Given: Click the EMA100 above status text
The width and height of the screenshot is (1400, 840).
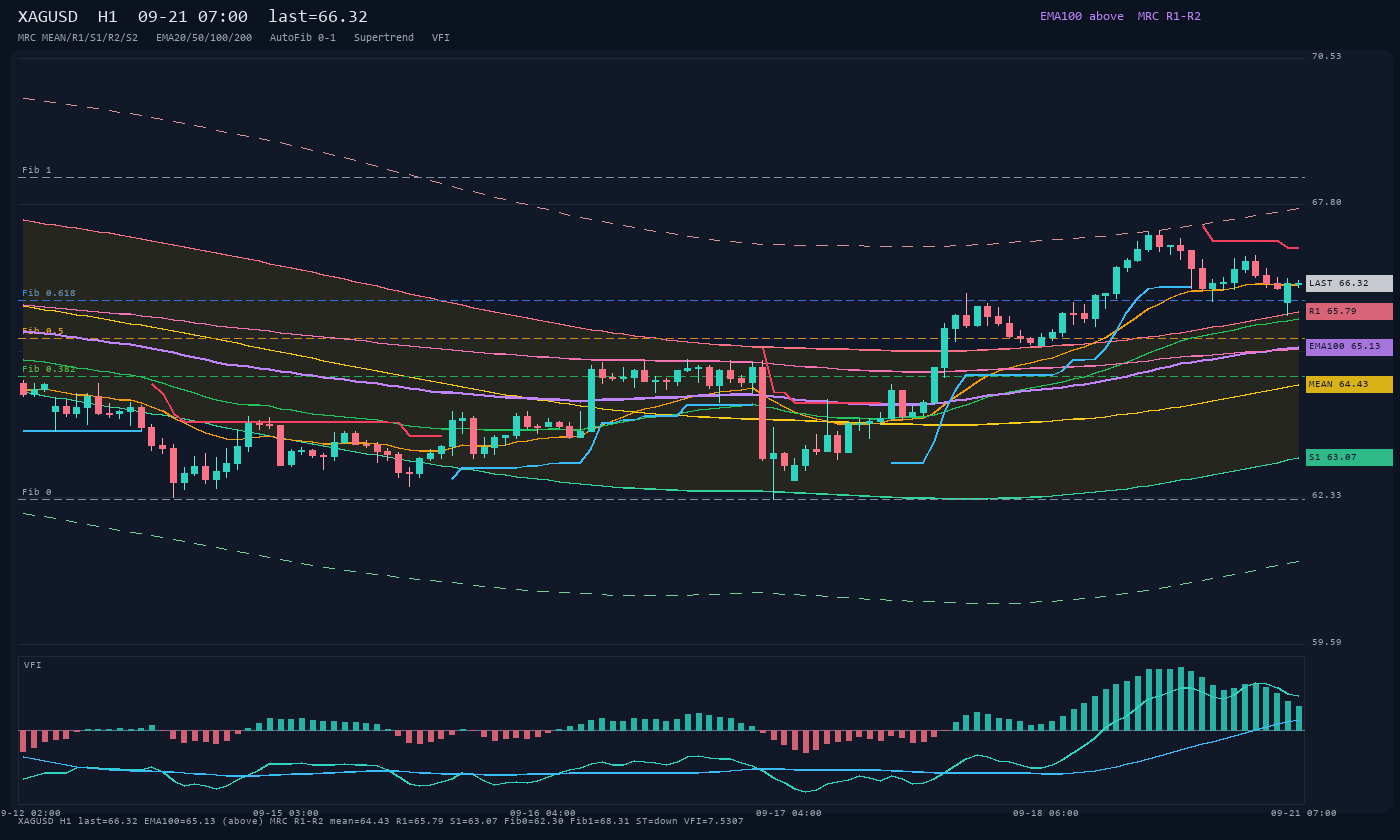Looking at the screenshot, I should (1082, 16).
